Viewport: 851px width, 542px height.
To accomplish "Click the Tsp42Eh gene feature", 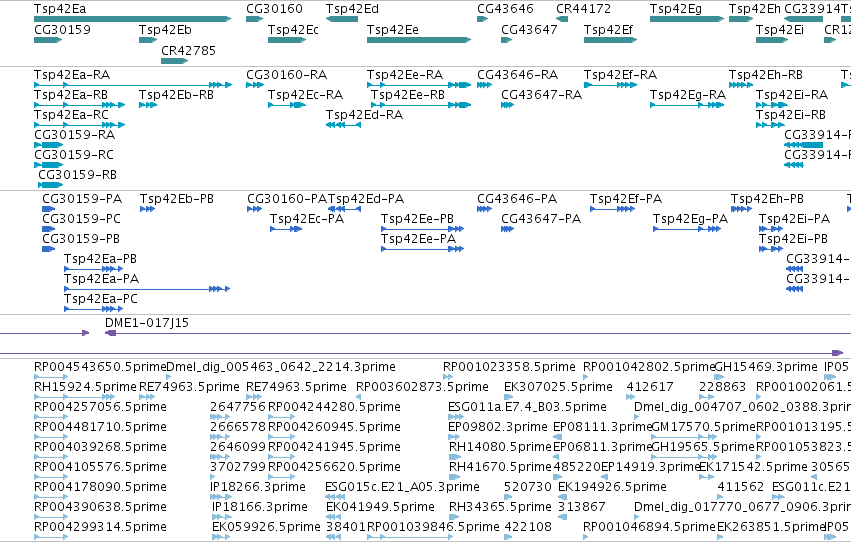I will coord(741,19).
